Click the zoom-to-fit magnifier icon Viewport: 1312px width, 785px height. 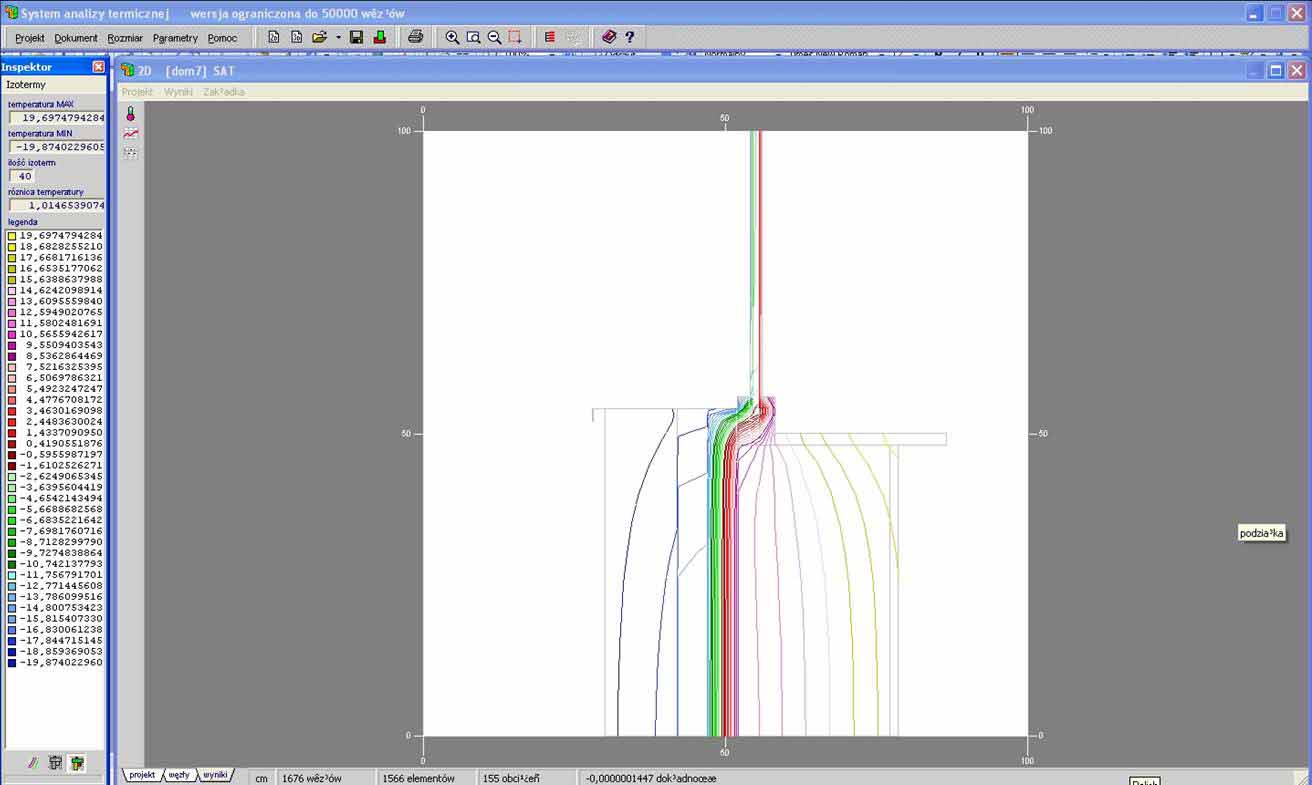point(473,37)
